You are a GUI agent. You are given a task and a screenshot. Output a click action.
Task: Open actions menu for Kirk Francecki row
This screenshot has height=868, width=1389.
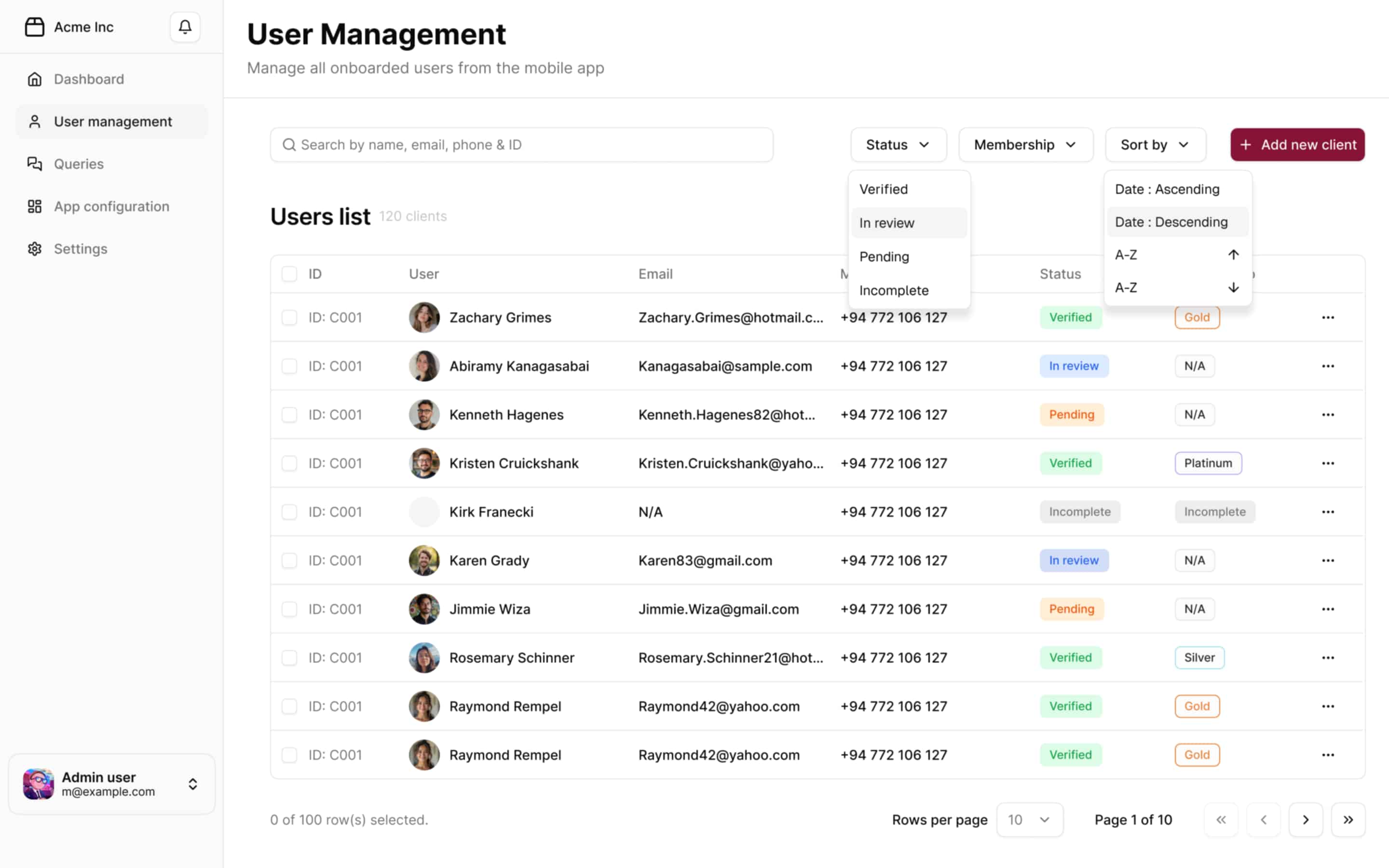point(1328,512)
